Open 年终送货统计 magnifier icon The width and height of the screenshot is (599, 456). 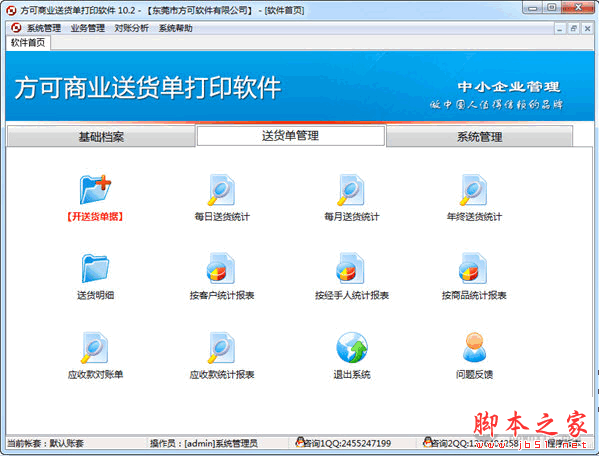tap(473, 190)
